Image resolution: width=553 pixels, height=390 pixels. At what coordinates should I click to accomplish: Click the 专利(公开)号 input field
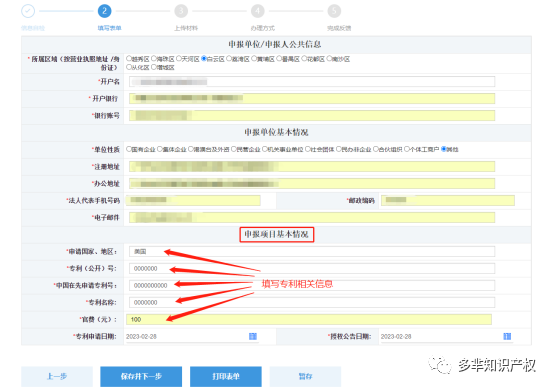(x=312, y=268)
